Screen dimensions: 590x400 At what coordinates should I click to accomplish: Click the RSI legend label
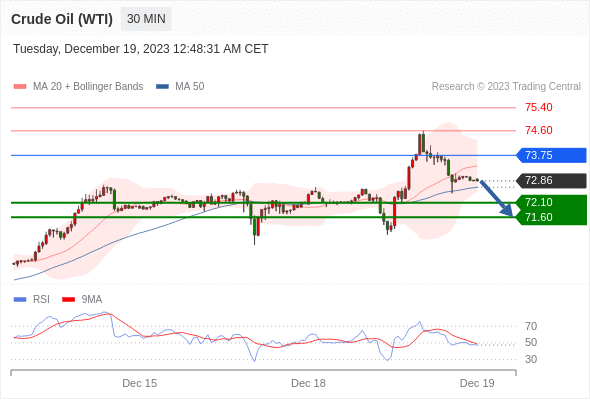coord(41,300)
